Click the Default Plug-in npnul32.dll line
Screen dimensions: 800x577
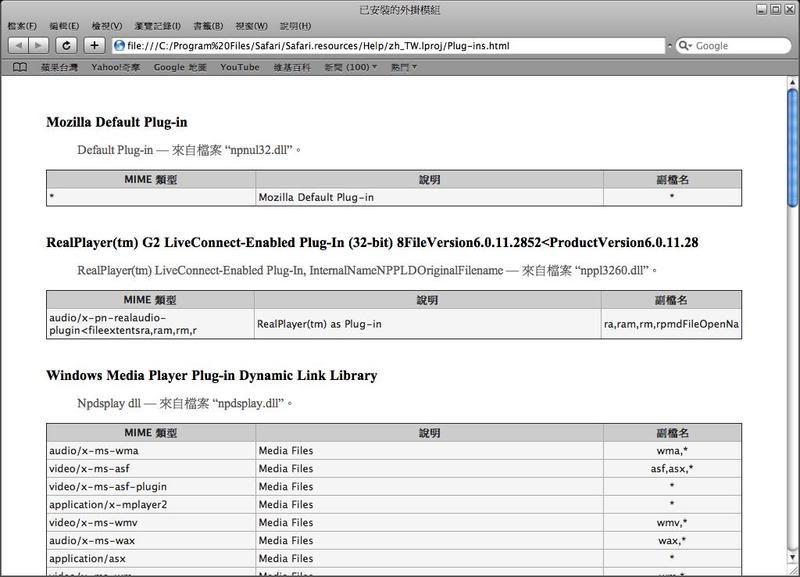[189, 150]
